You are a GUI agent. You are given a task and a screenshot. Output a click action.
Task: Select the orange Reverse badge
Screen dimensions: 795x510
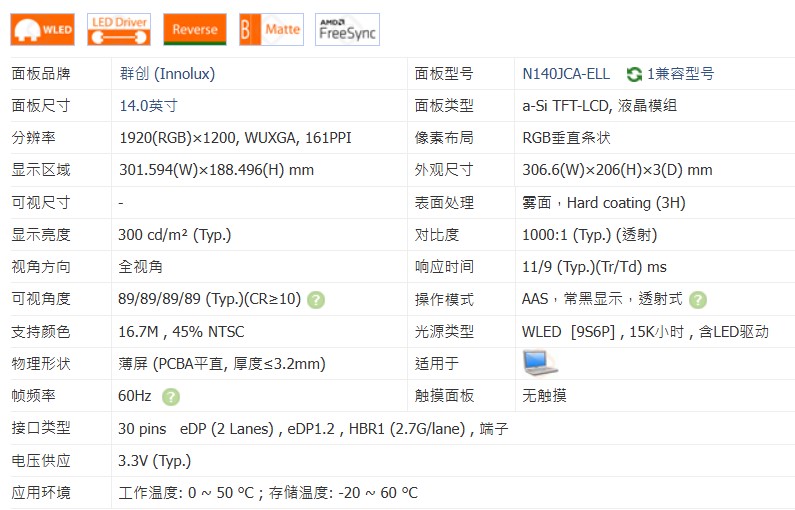click(x=194, y=30)
